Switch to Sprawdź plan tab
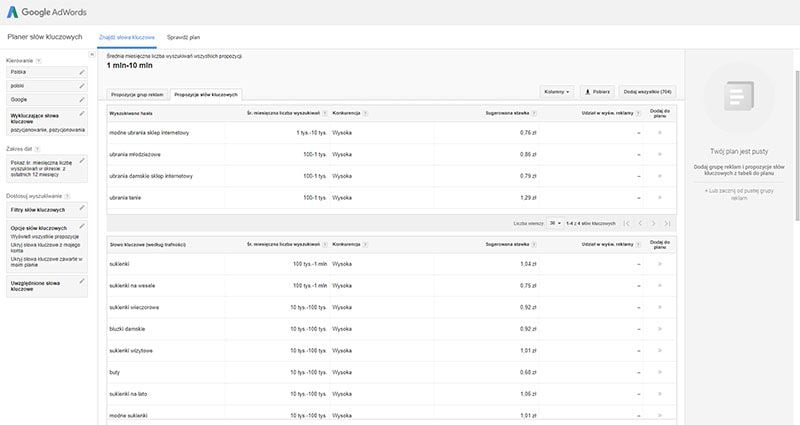Image resolution: width=800 pixels, height=425 pixels. click(184, 37)
